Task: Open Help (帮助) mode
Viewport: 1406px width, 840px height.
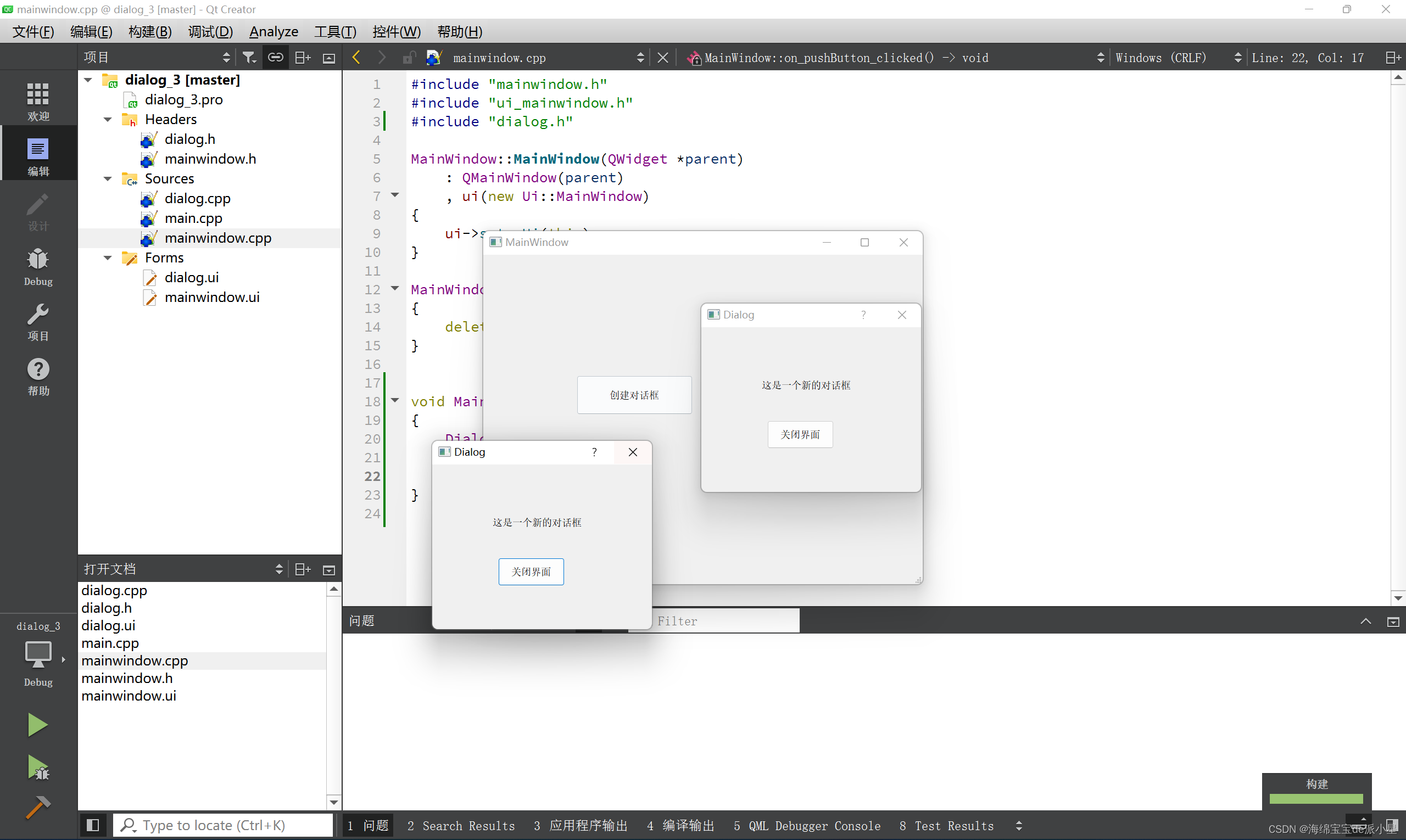Action: (38, 377)
